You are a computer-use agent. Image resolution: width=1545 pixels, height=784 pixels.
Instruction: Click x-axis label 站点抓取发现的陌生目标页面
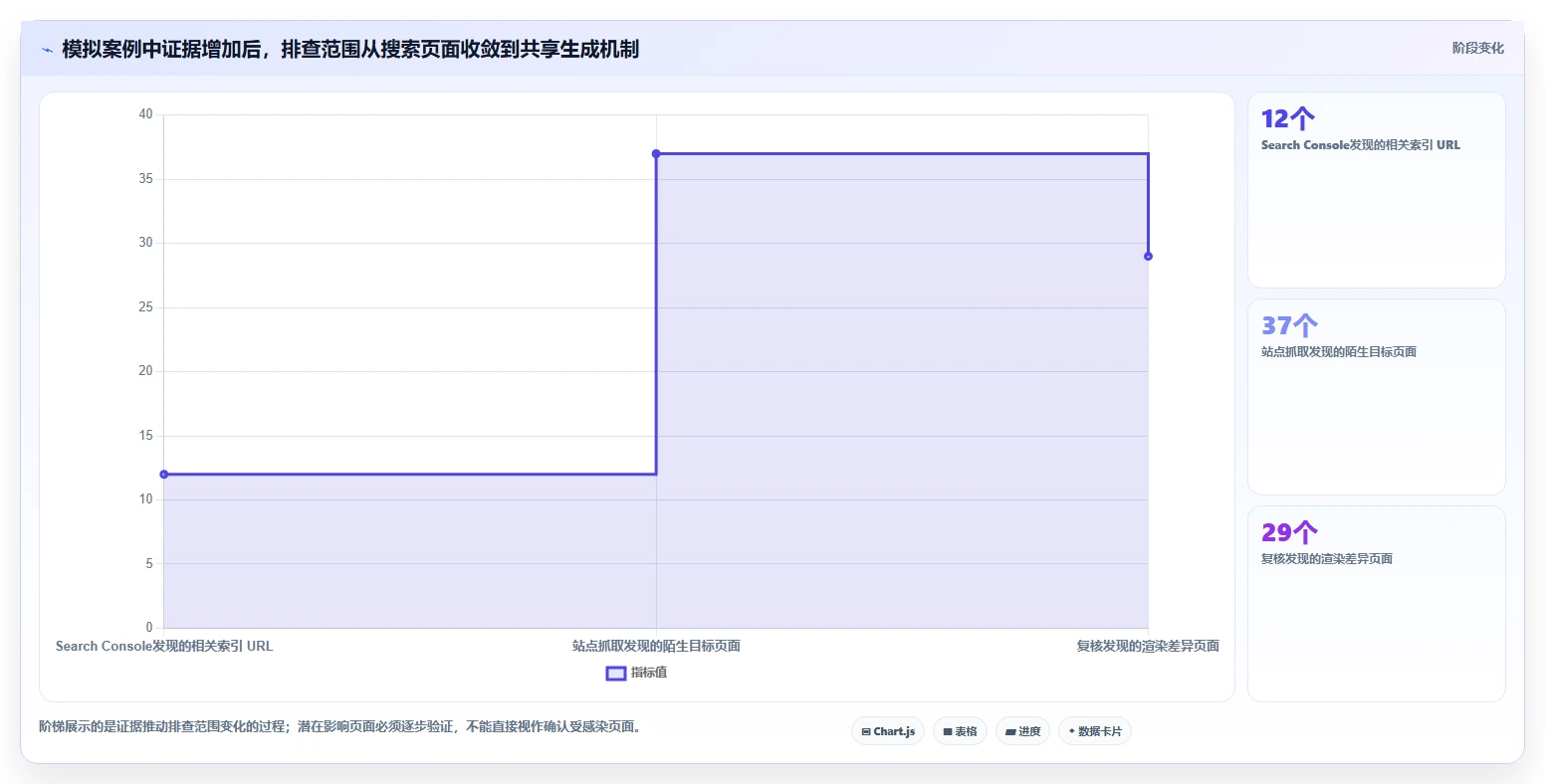click(656, 647)
